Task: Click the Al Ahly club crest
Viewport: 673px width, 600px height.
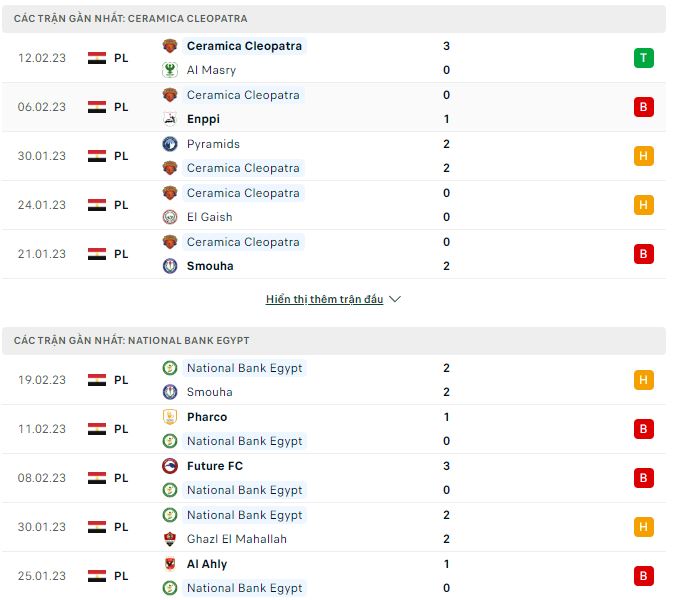Action: pos(170,564)
